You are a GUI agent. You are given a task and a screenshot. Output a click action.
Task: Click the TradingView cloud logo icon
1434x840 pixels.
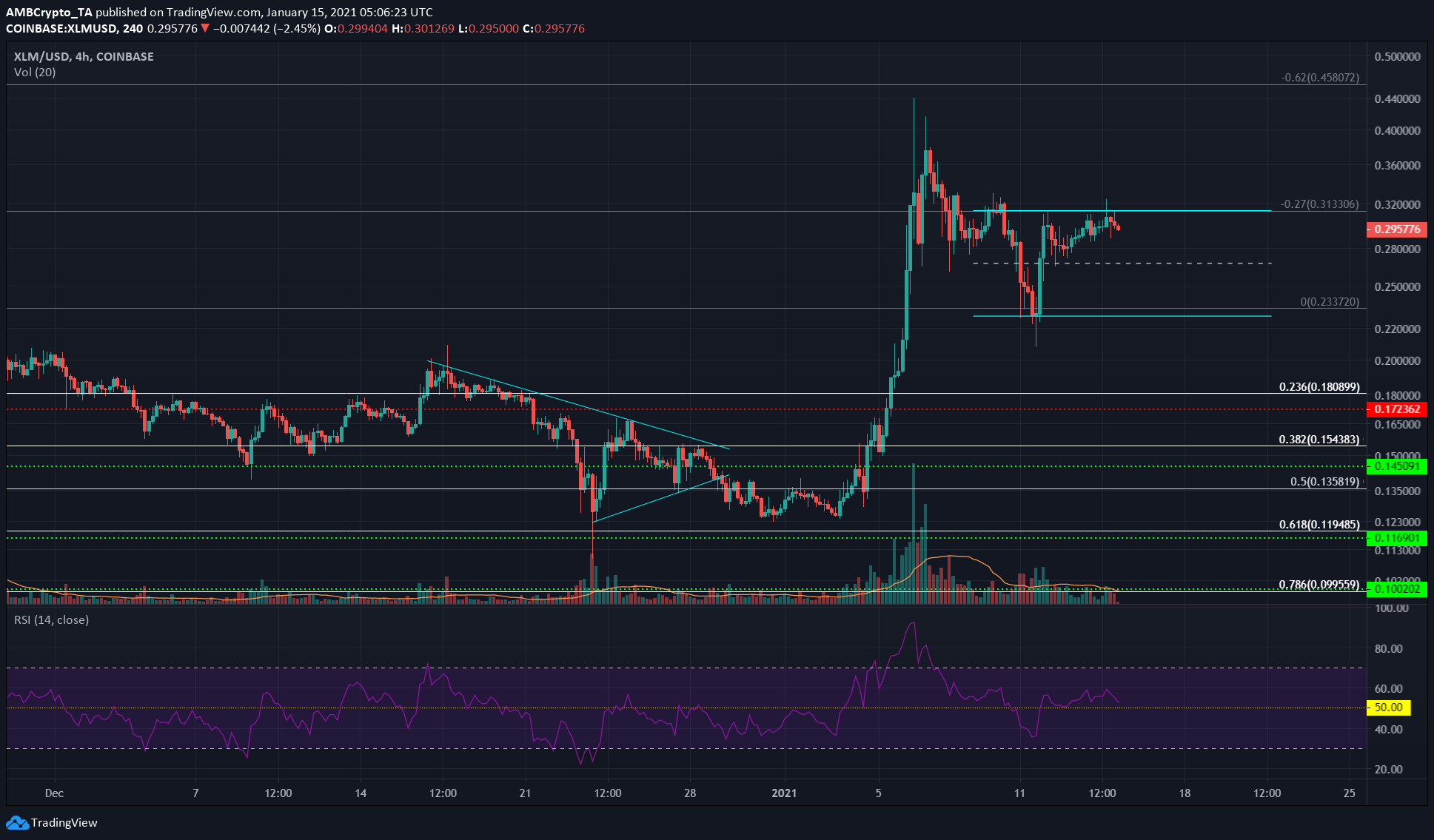point(17,822)
